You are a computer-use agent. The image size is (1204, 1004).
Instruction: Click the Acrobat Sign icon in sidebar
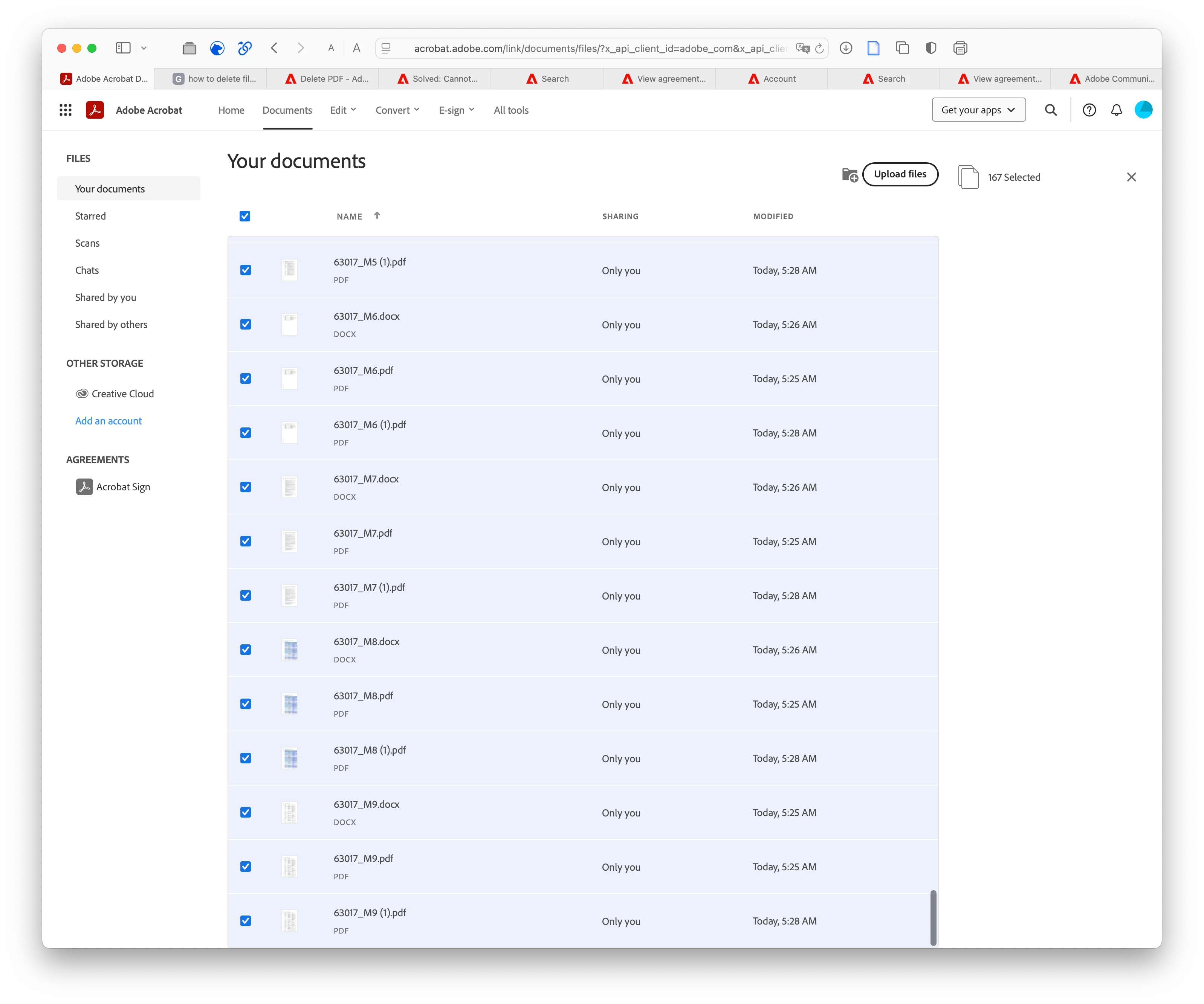tap(84, 487)
